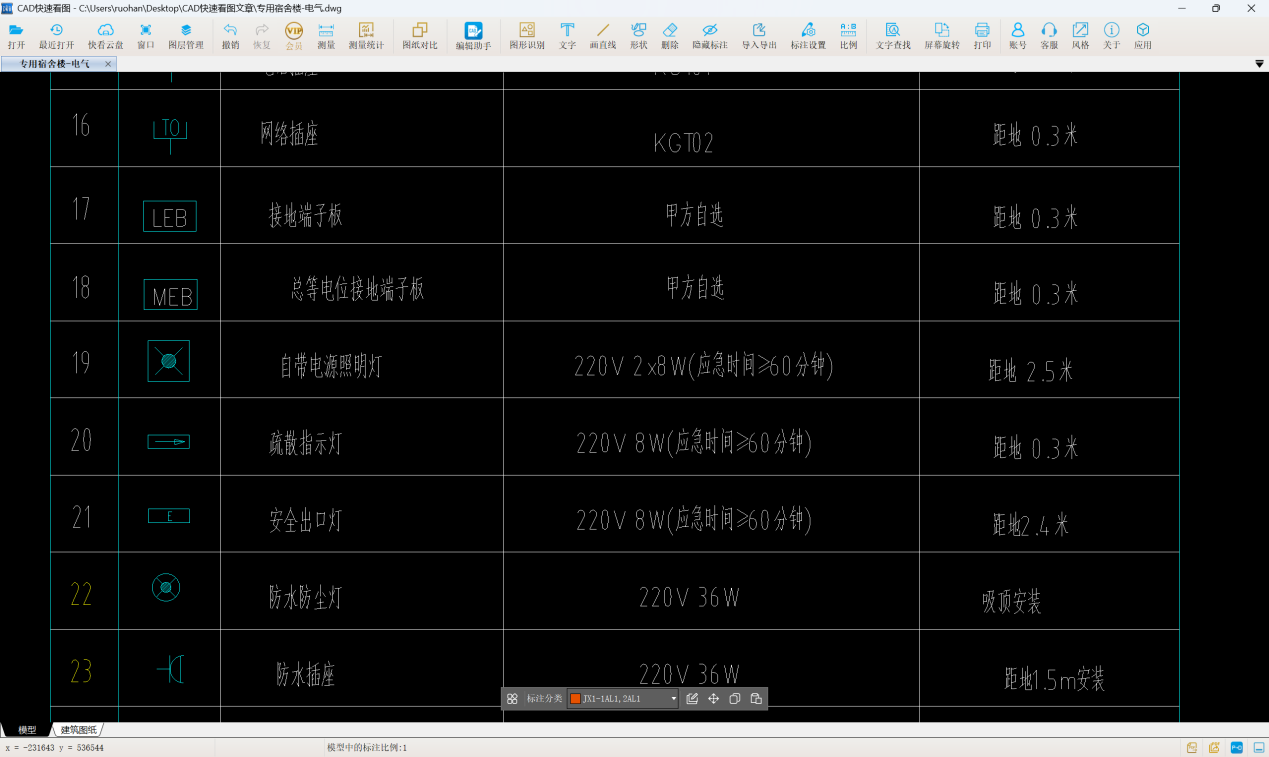Open the 图层管理 layer manager
This screenshot has height=757, width=1269.
coord(185,36)
